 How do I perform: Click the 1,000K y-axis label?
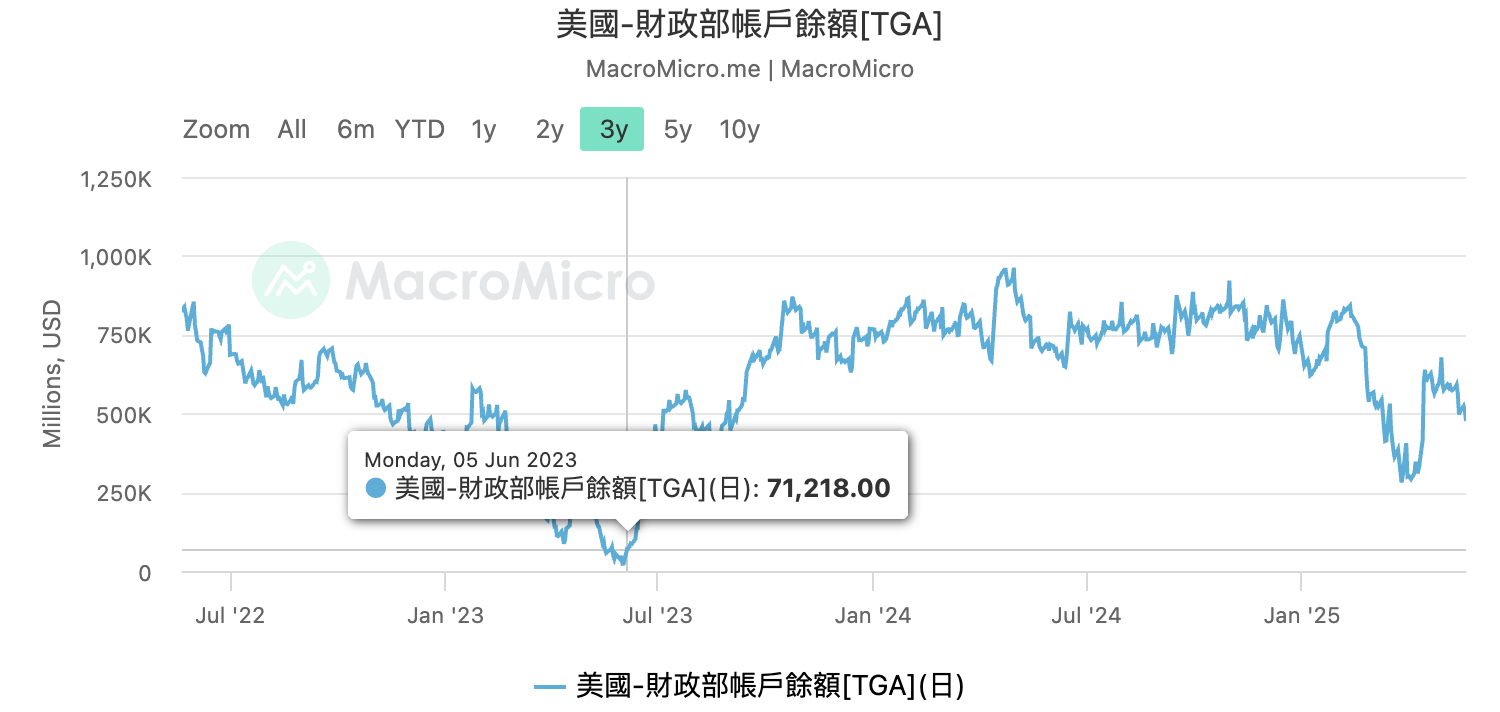point(115,258)
